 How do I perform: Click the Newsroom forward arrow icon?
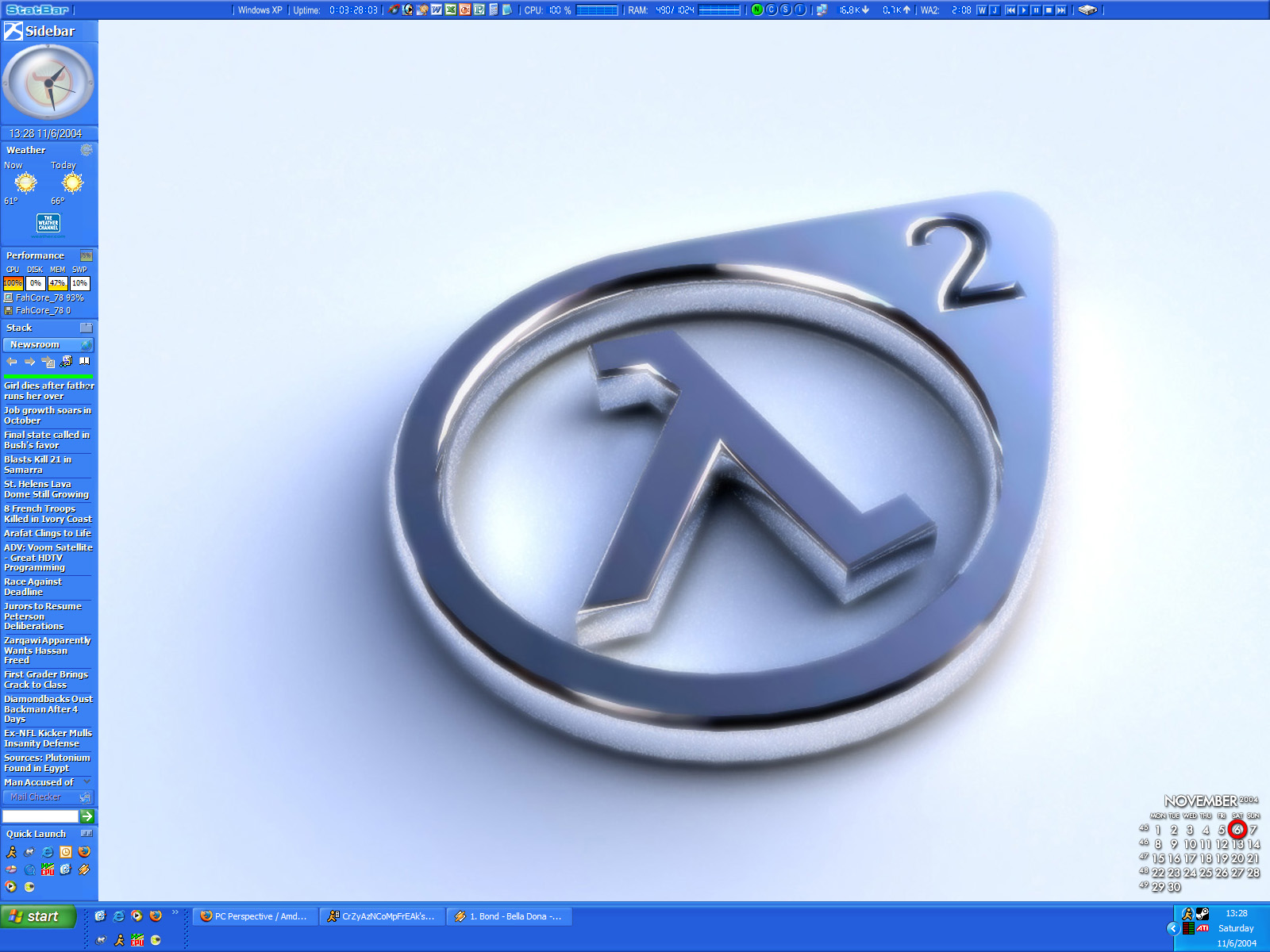click(29, 362)
